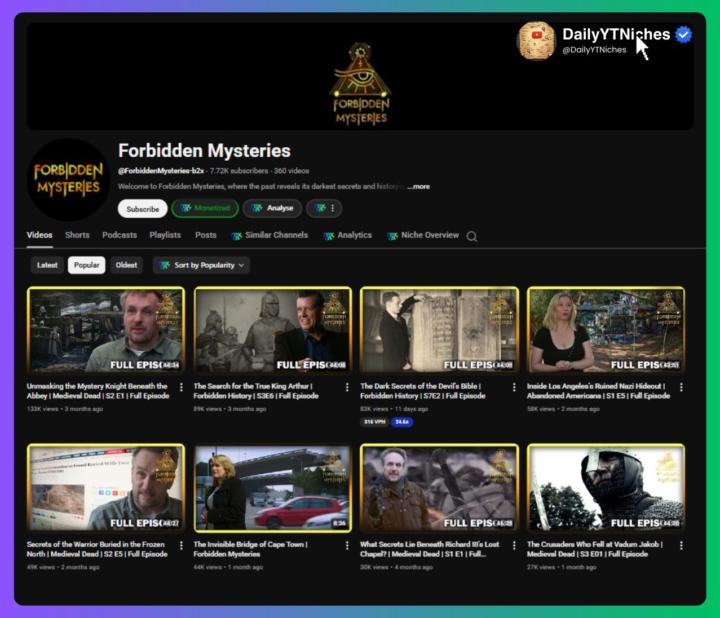Click the Analyse button
The height and width of the screenshot is (618, 720).
tap(272, 208)
